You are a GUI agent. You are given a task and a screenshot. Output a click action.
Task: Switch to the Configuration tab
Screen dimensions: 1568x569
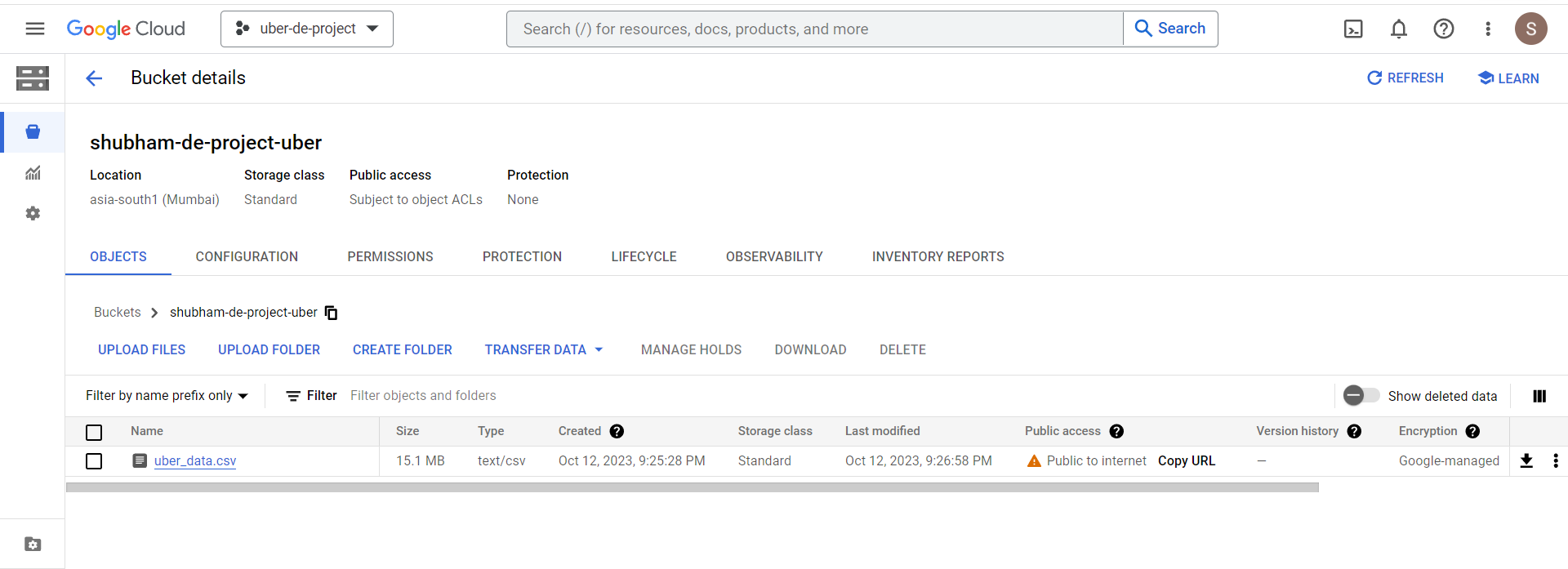point(247,256)
